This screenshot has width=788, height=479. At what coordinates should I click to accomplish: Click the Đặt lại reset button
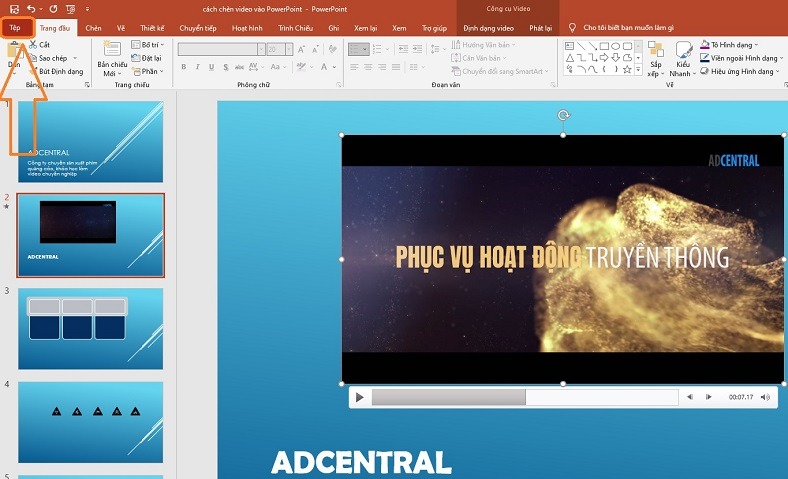[x=149, y=58]
